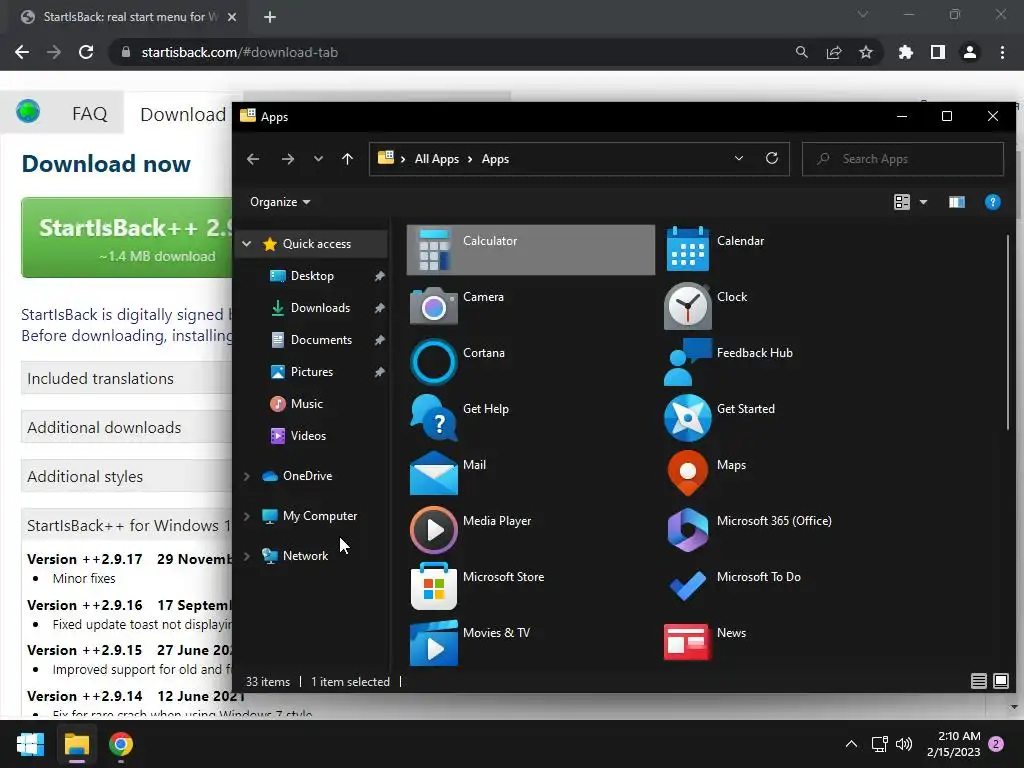
Task: Open the view options dropdown arrow
Action: click(x=923, y=202)
